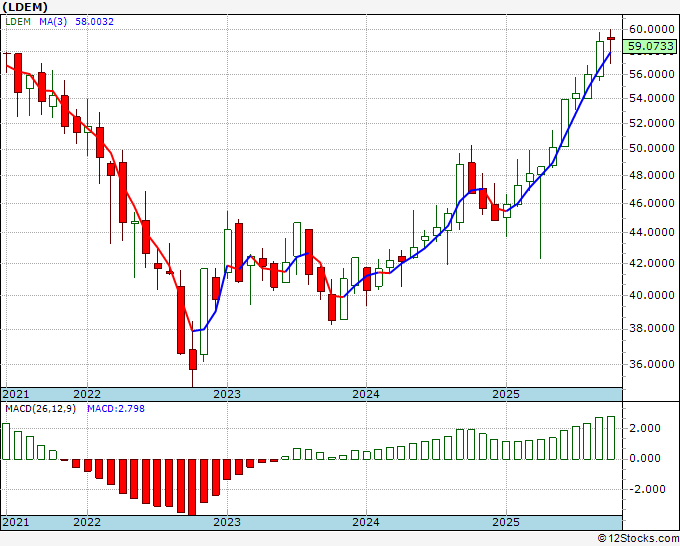Click the (LDEM) chart title

tap(25, 7)
